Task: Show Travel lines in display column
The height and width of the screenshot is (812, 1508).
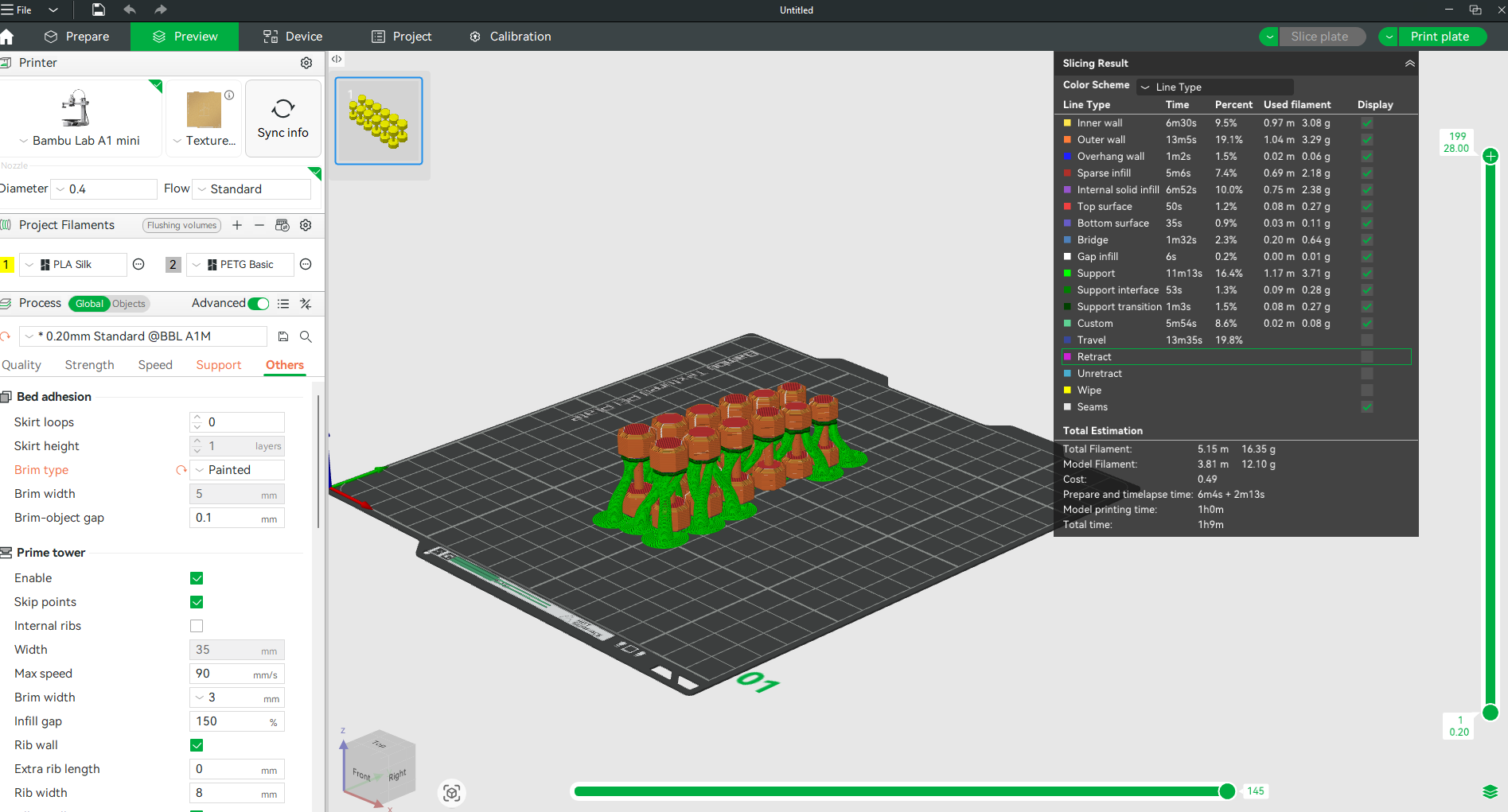Action: 1366,340
